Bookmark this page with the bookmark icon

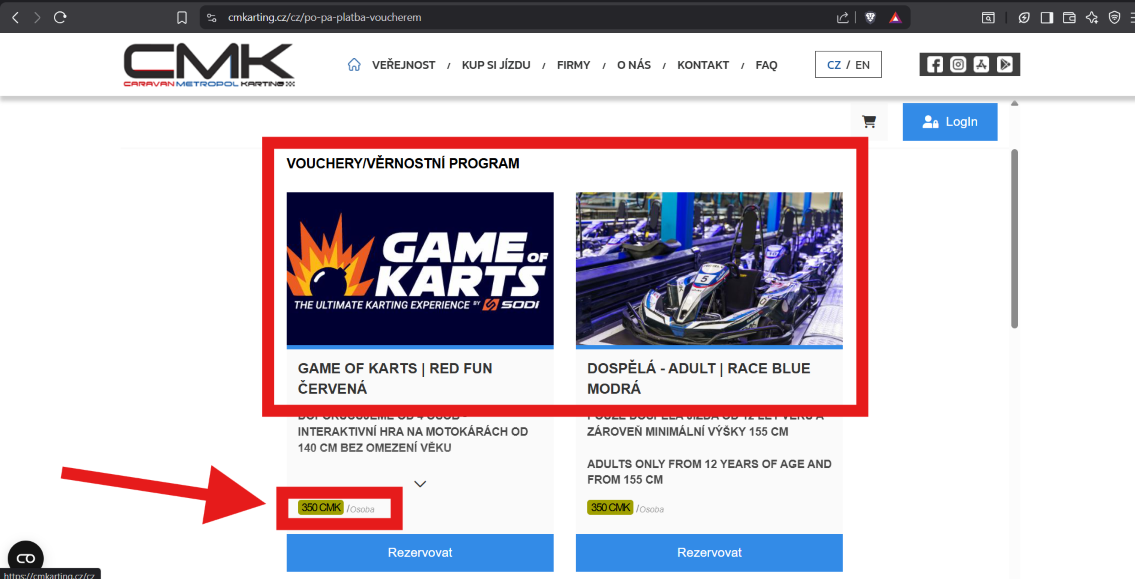click(182, 17)
